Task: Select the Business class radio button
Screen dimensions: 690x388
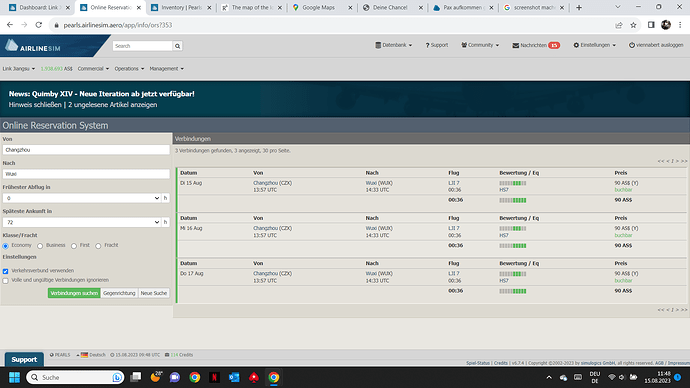Action: pyautogui.click(x=40, y=246)
